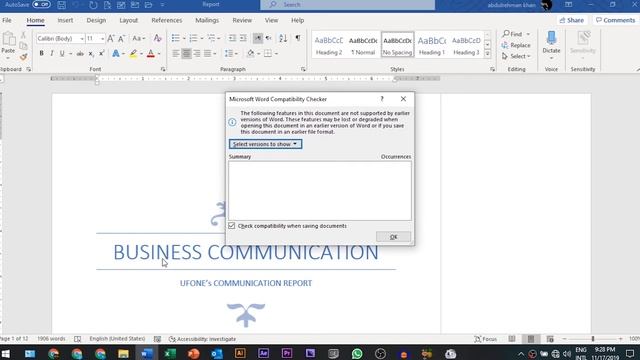Open the Compatibility Checker help question mark

382,99
